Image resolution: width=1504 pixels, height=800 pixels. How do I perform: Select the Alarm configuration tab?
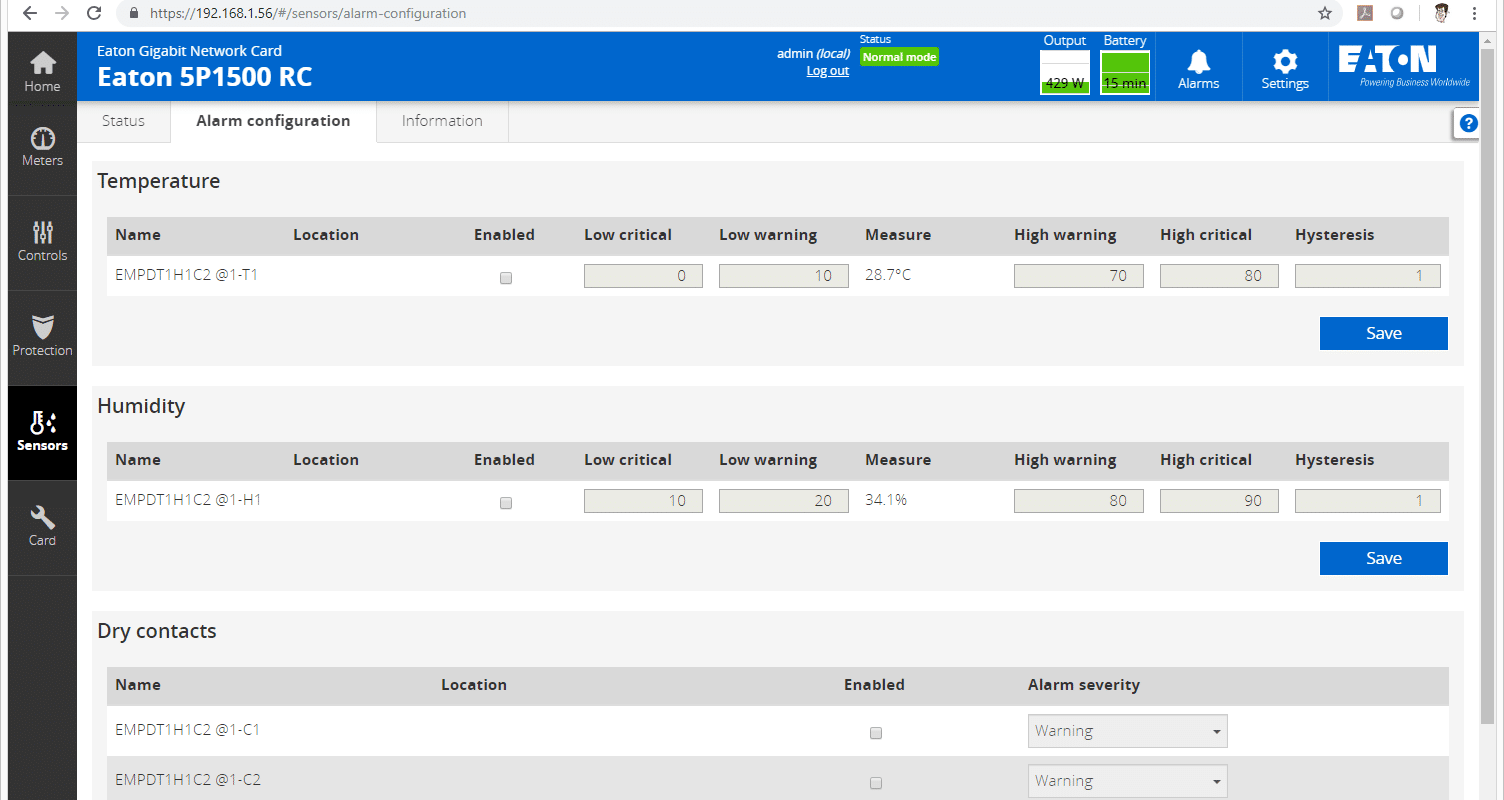click(x=273, y=121)
